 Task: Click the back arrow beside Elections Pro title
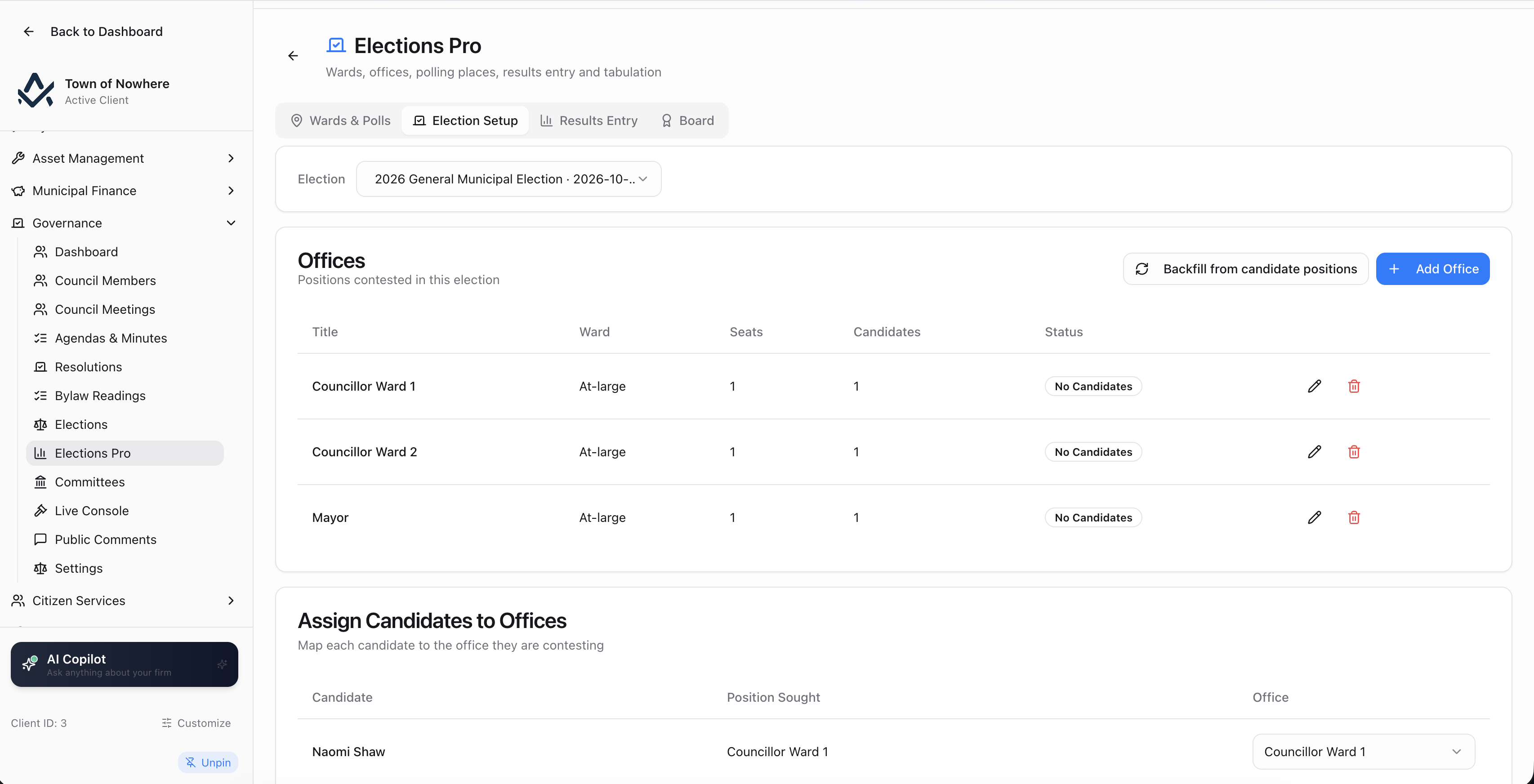pos(293,56)
